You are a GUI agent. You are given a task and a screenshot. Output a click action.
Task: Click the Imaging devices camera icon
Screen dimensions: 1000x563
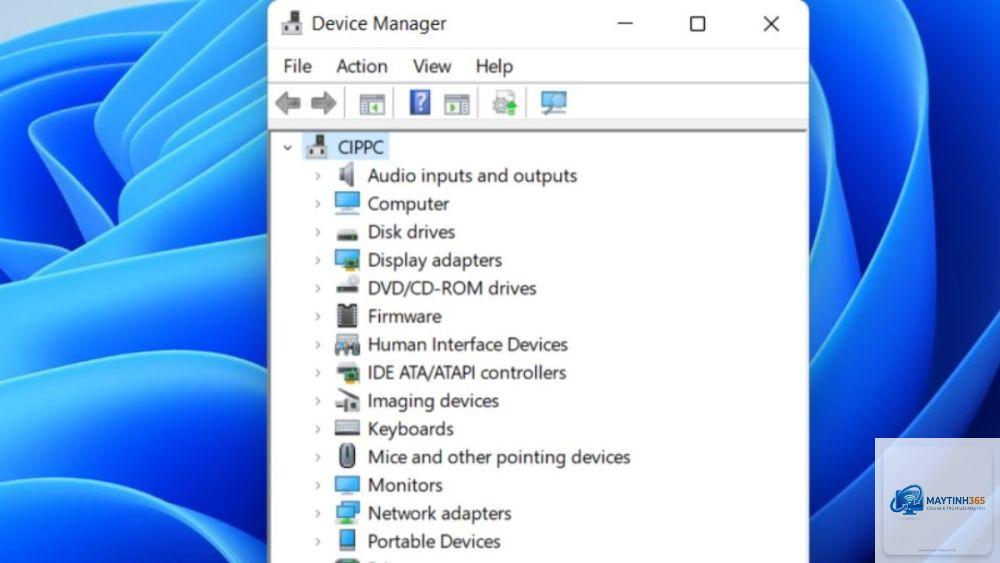pyautogui.click(x=347, y=400)
